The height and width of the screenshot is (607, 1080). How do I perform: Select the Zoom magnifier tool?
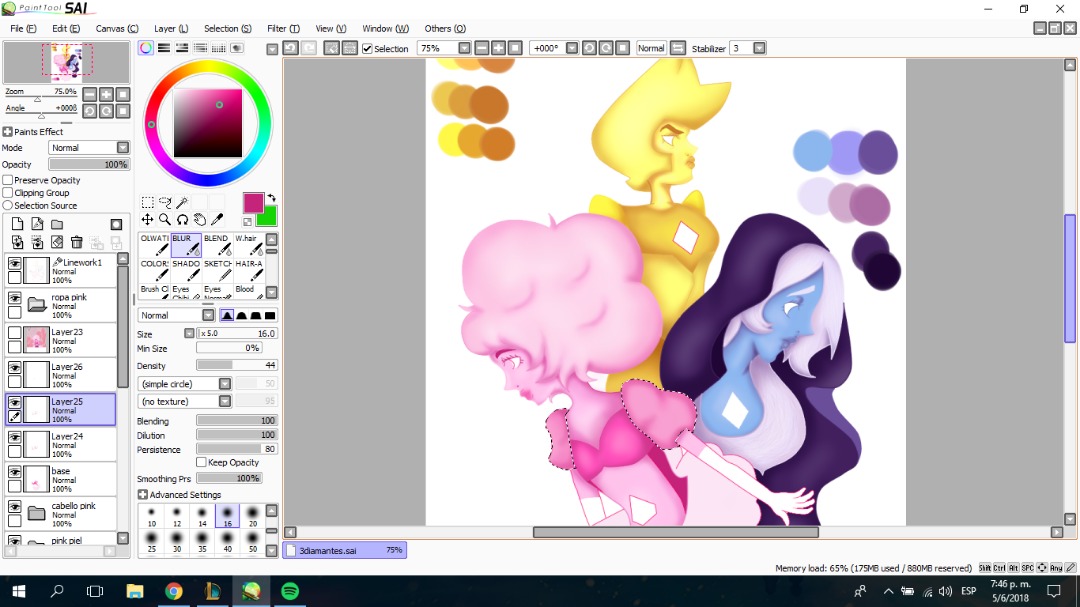[165, 219]
